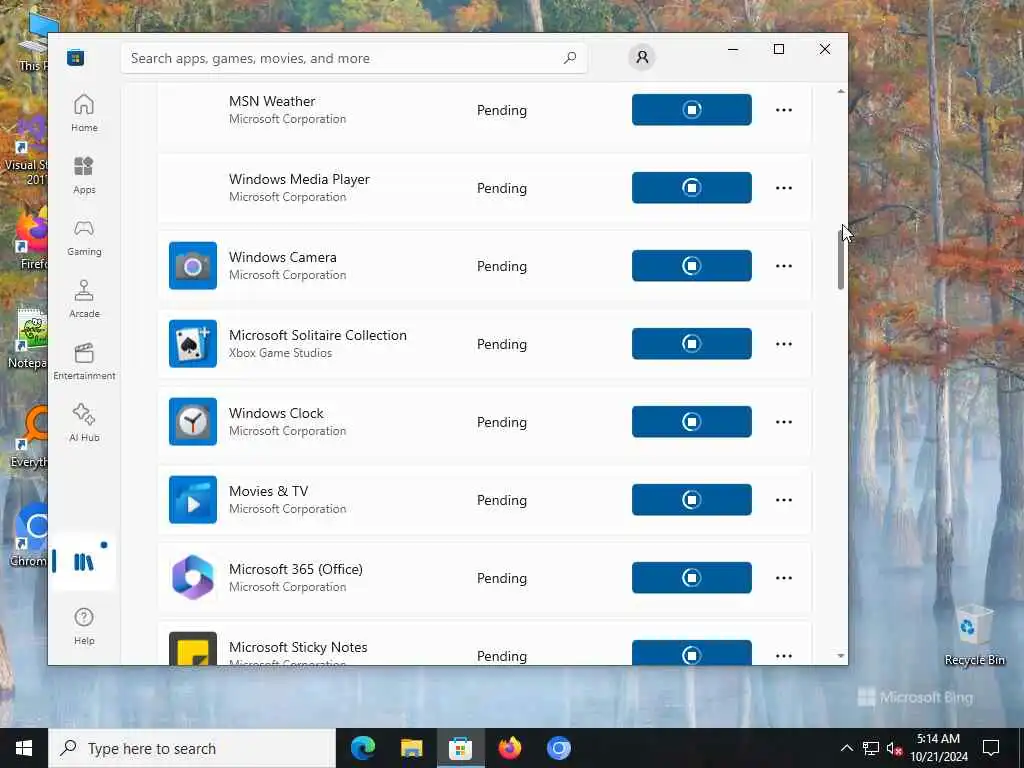1024x768 pixels.
Task: Click Xbox Game Studios publisher text
Action: (x=280, y=353)
